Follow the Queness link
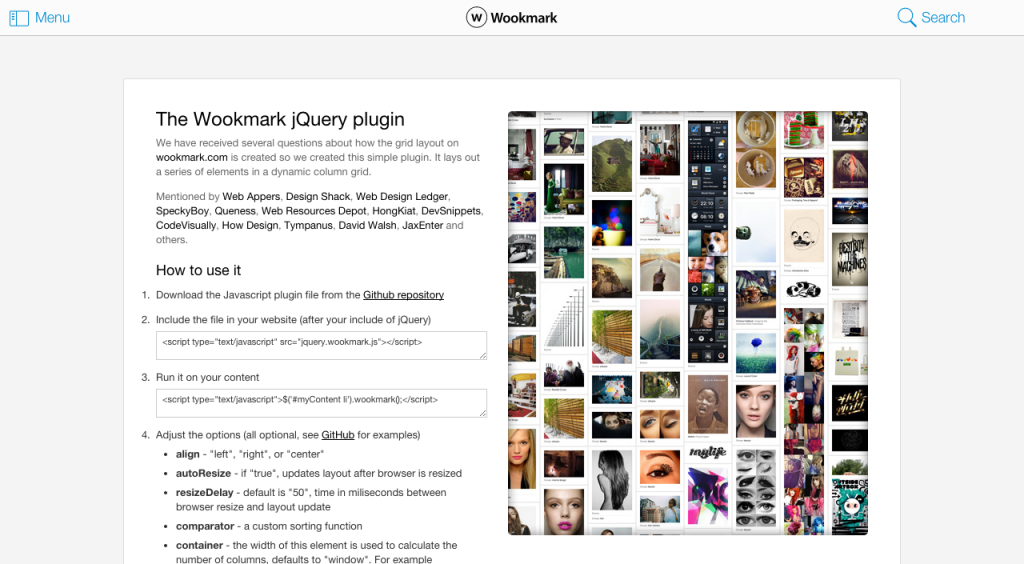Viewport: 1024px width, 564px height. tap(235, 211)
